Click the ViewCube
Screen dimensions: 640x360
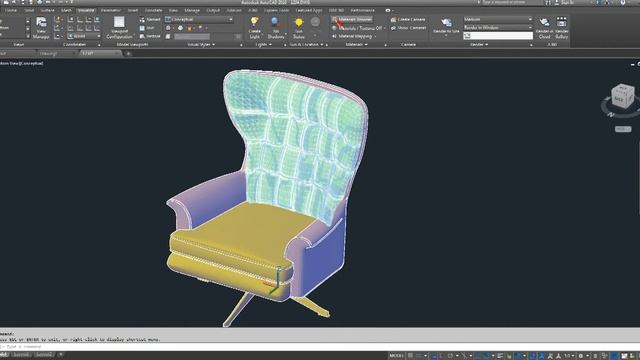pyautogui.click(x=622, y=97)
